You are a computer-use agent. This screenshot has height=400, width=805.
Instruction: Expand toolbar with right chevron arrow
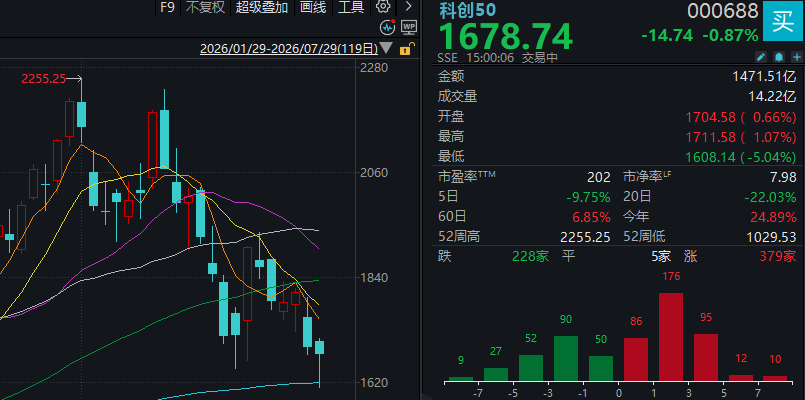(x=409, y=7)
